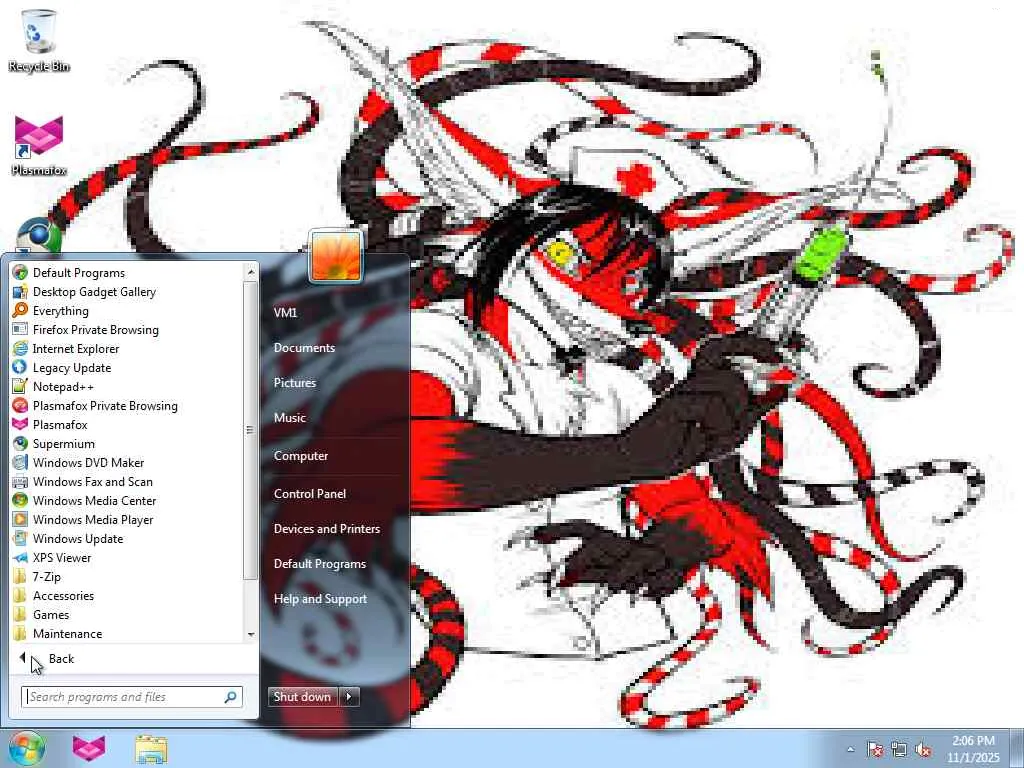Select Plasmafox desktop shortcut
Screen dimensions: 1024x768
click(x=39, y=144)
